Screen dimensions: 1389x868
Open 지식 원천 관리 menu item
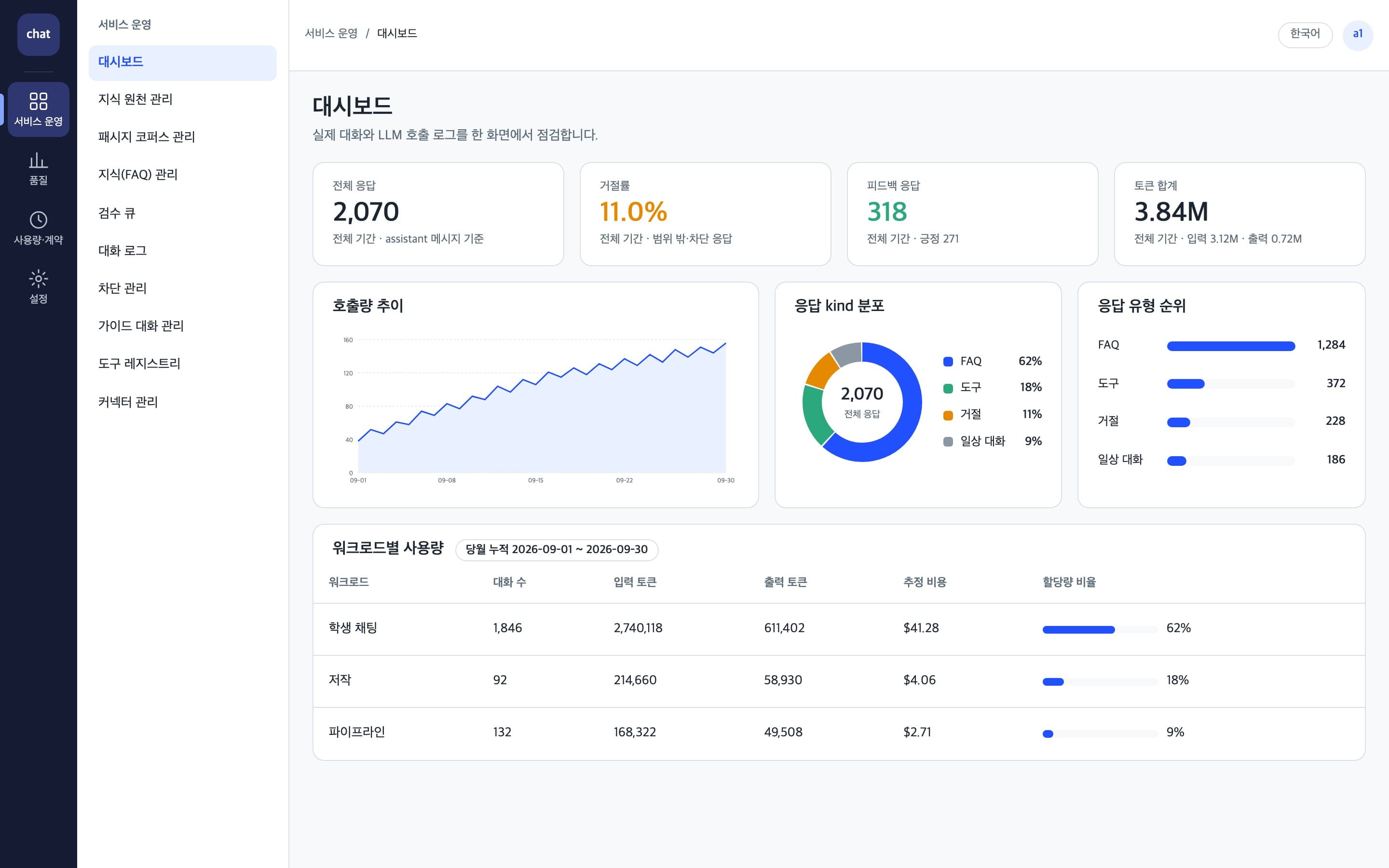[x=182, y=99]
